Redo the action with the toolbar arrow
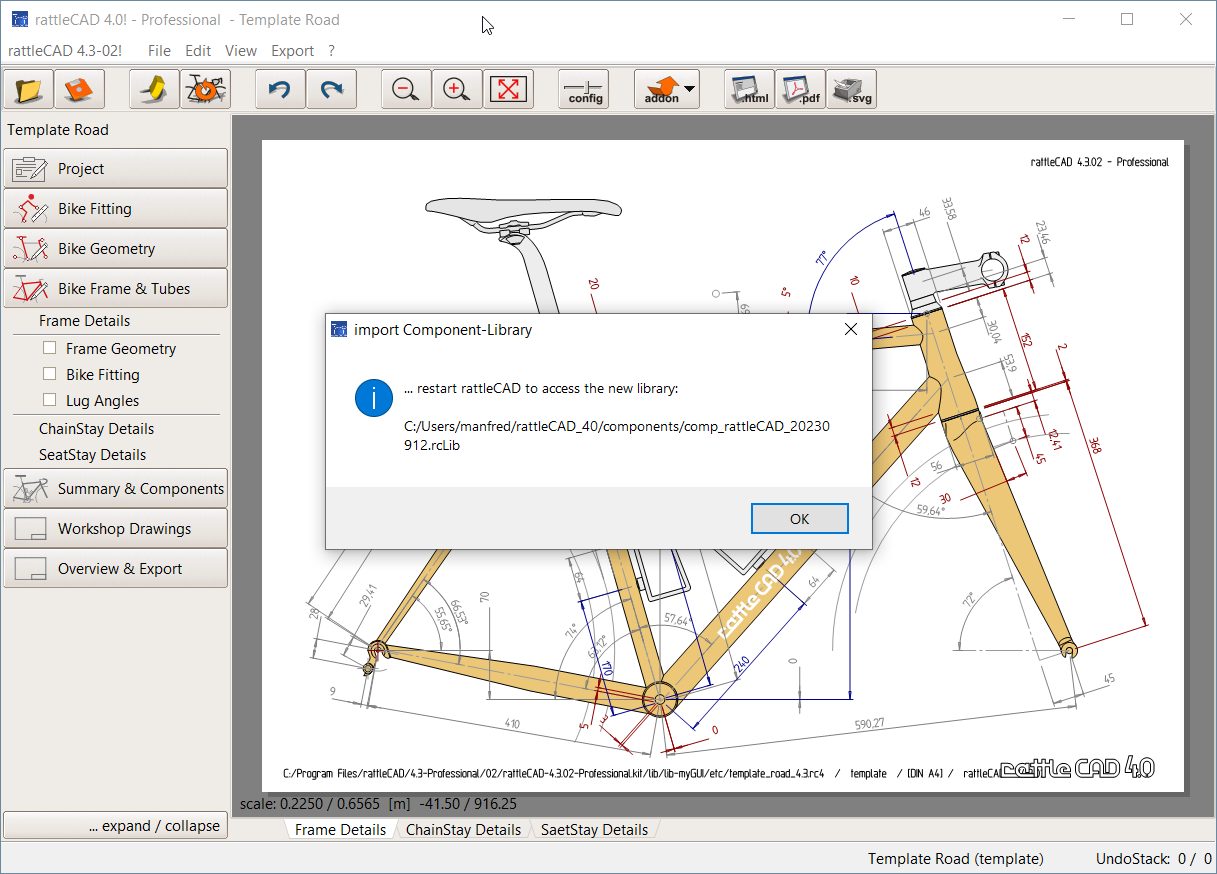This screenshot has height=874, width=1217. click(331, 89)
